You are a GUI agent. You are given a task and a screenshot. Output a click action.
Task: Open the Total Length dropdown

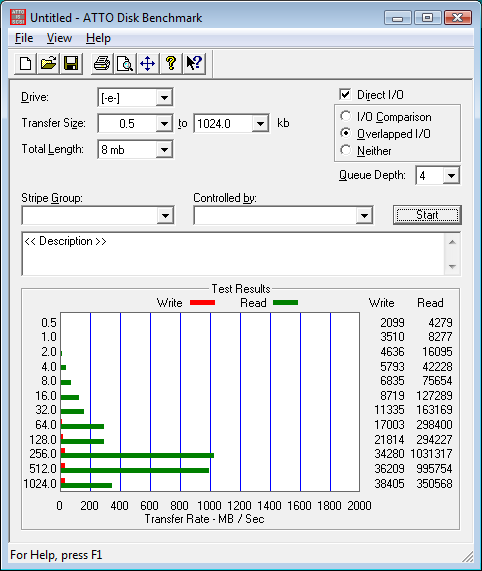pos(164,150)
